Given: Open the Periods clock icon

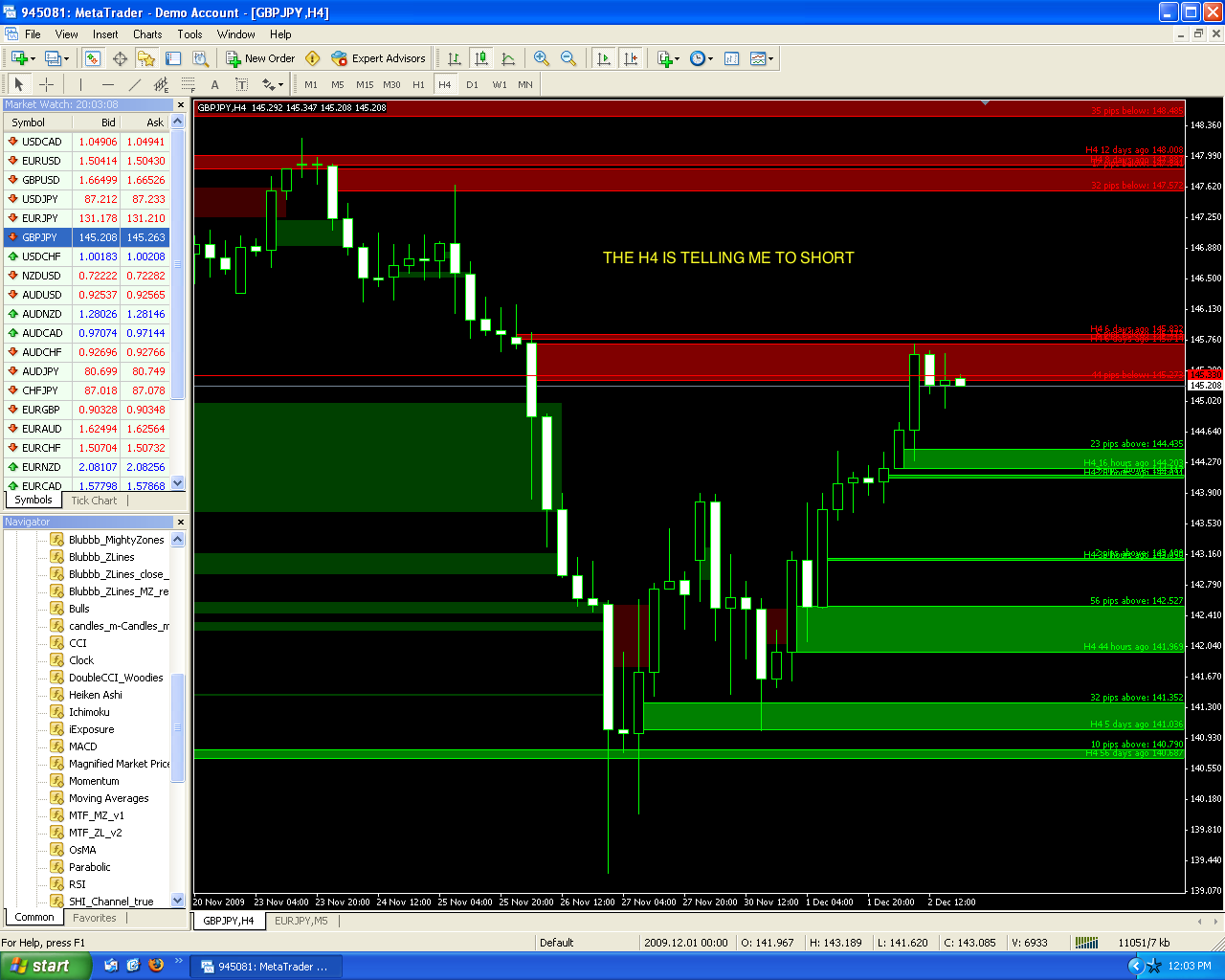Looking at the screenshot, I should (x=698, y=58).
